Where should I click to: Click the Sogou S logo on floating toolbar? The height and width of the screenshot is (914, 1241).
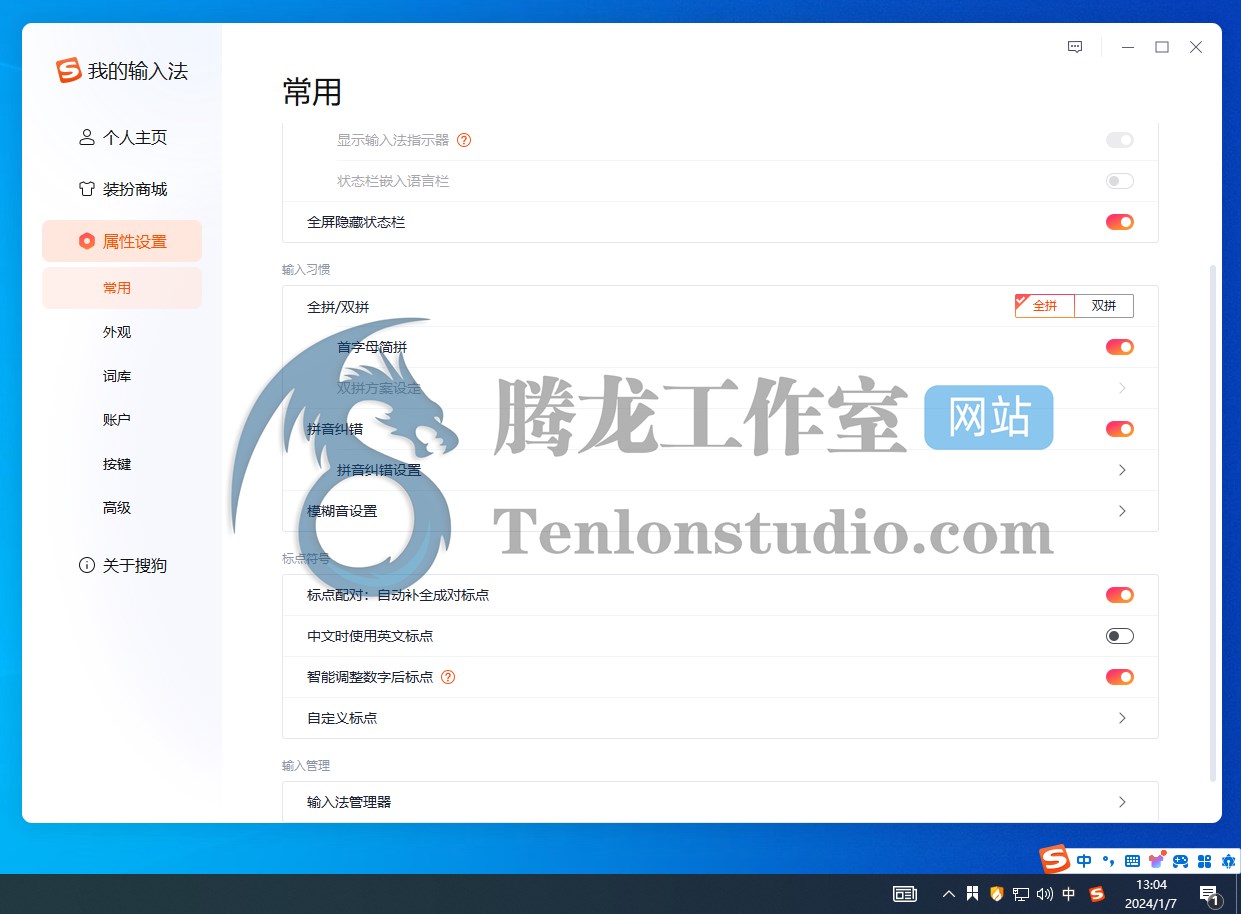point(1055,859)
